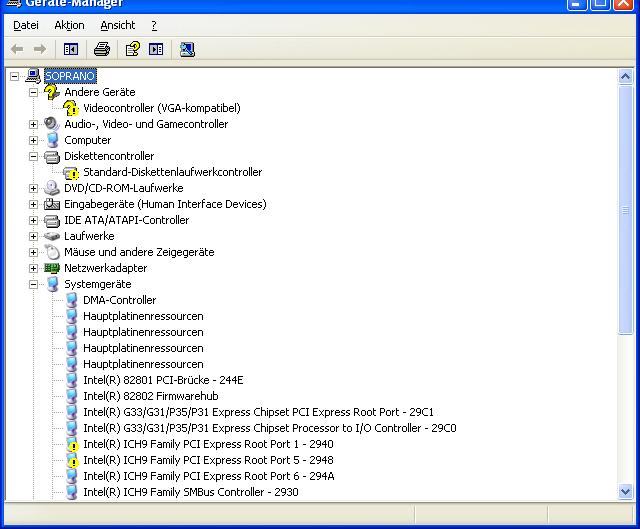
Task: Click the scan for hardware changes icon
Action: [x=187, y=49]
